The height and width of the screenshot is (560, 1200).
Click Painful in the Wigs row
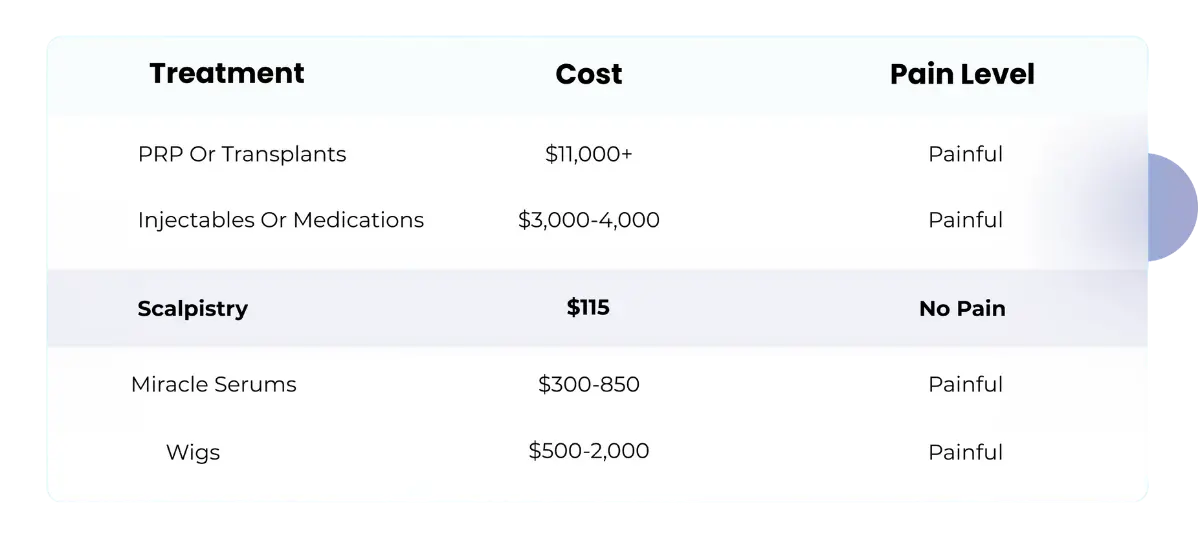click(x=965, y=452)
